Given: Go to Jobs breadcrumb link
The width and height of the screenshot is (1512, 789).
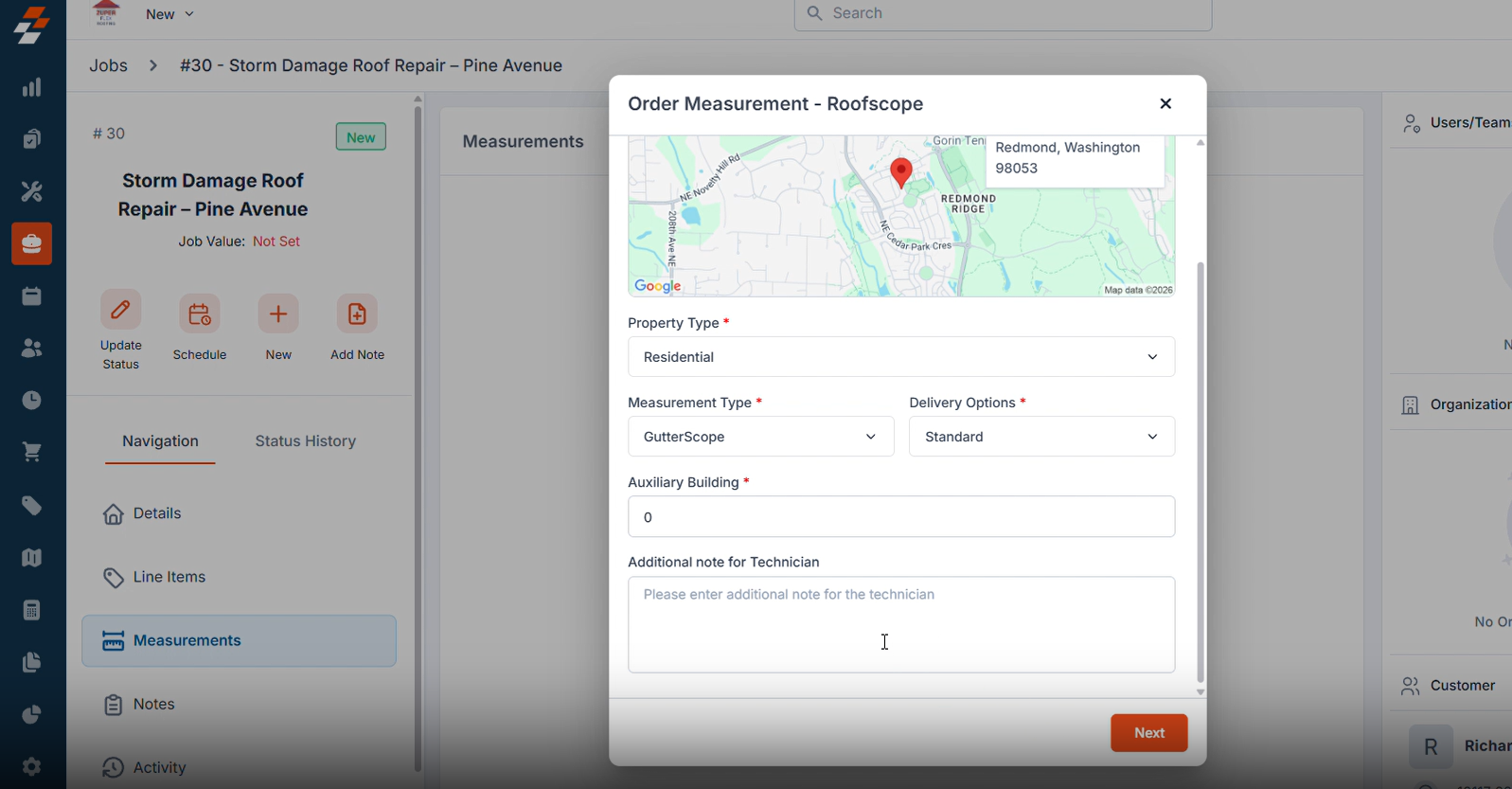Looking at the screenshot, I should click(x=108, y=65).
